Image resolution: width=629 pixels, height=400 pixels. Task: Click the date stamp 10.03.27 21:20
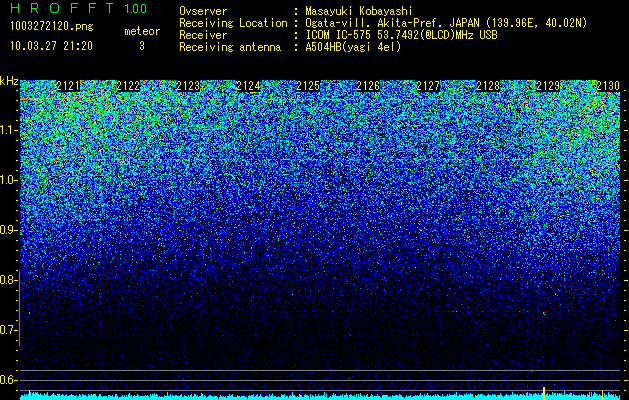click(51, 46)
